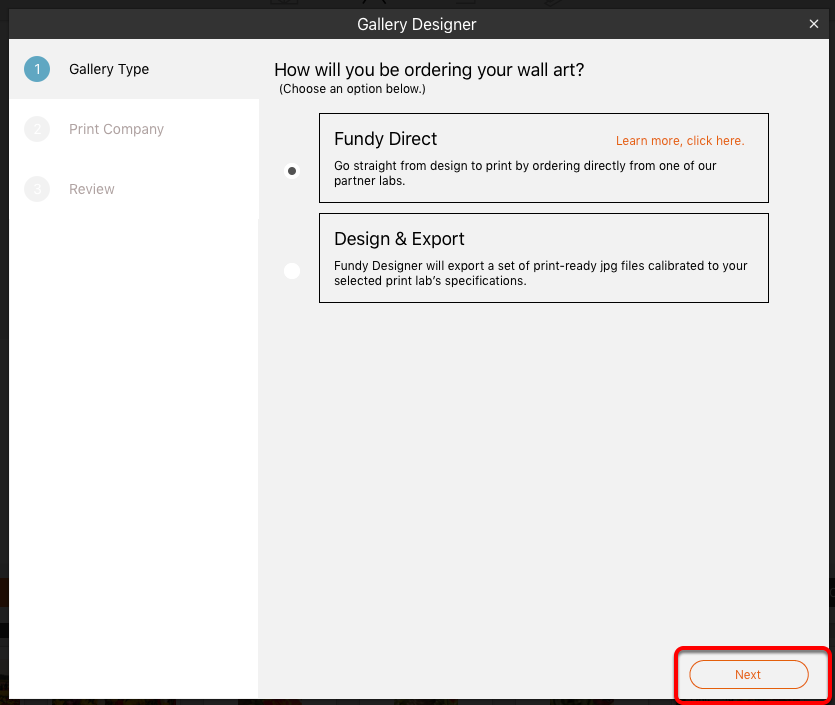Close the Gallery Designer dialog
This screenshot has width=835, height=705.
pyautogui.click(x=814, y=24)
